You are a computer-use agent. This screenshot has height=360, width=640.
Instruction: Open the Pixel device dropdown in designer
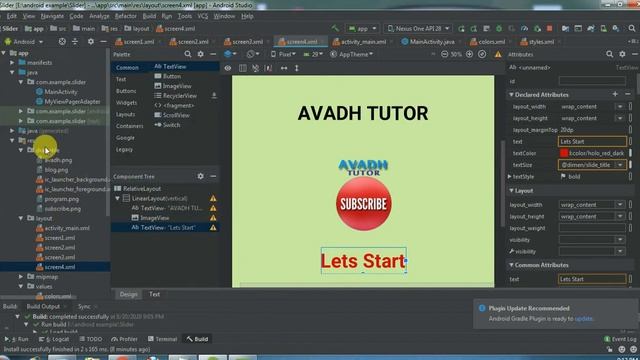pos(283,54)
